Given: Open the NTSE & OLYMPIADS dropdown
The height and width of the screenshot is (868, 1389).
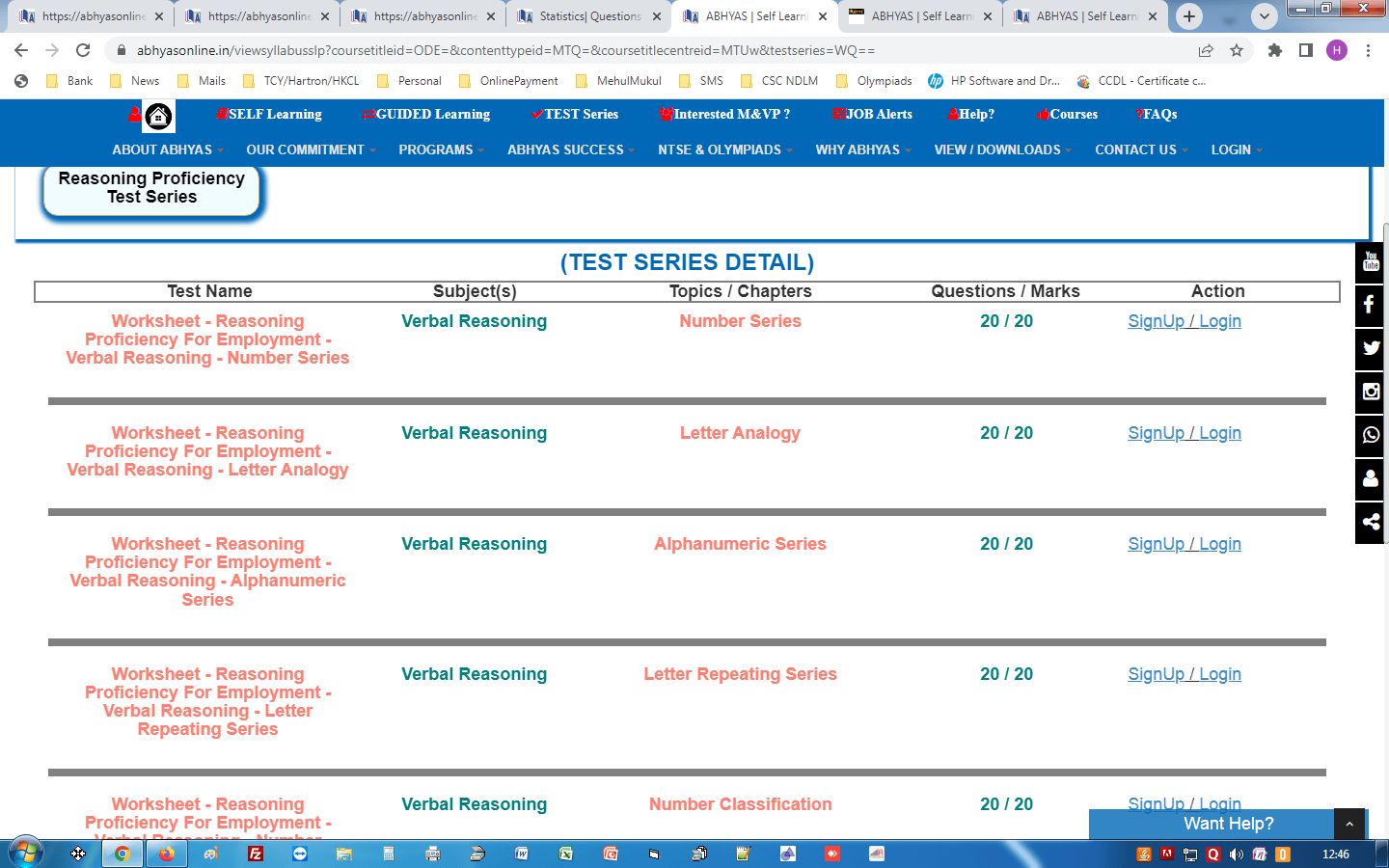Looking at the screenshot, I should tap(724, 149).
